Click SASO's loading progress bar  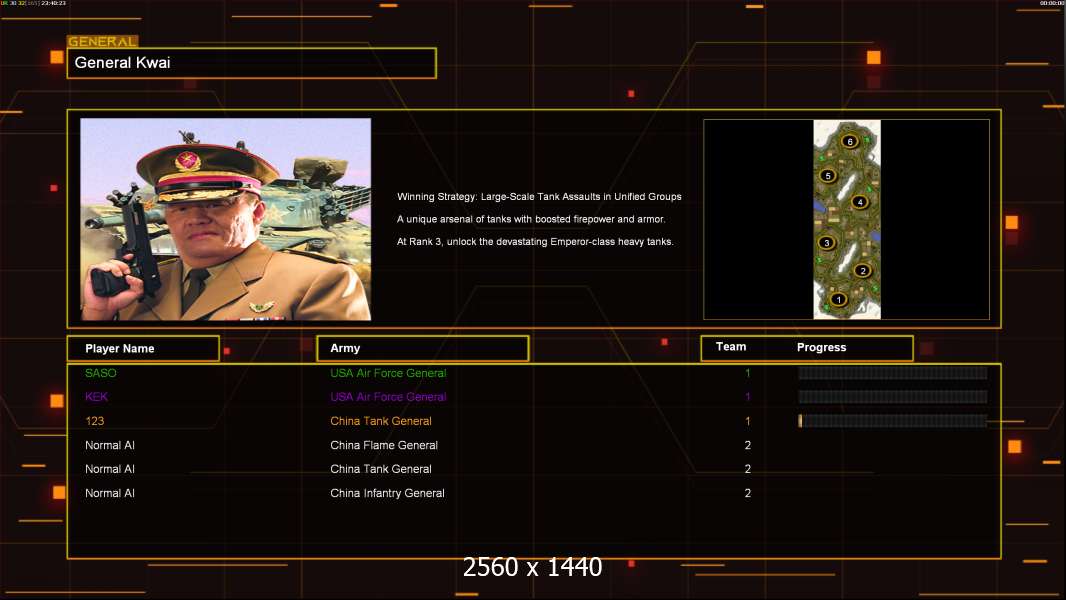tap(892, 373)
